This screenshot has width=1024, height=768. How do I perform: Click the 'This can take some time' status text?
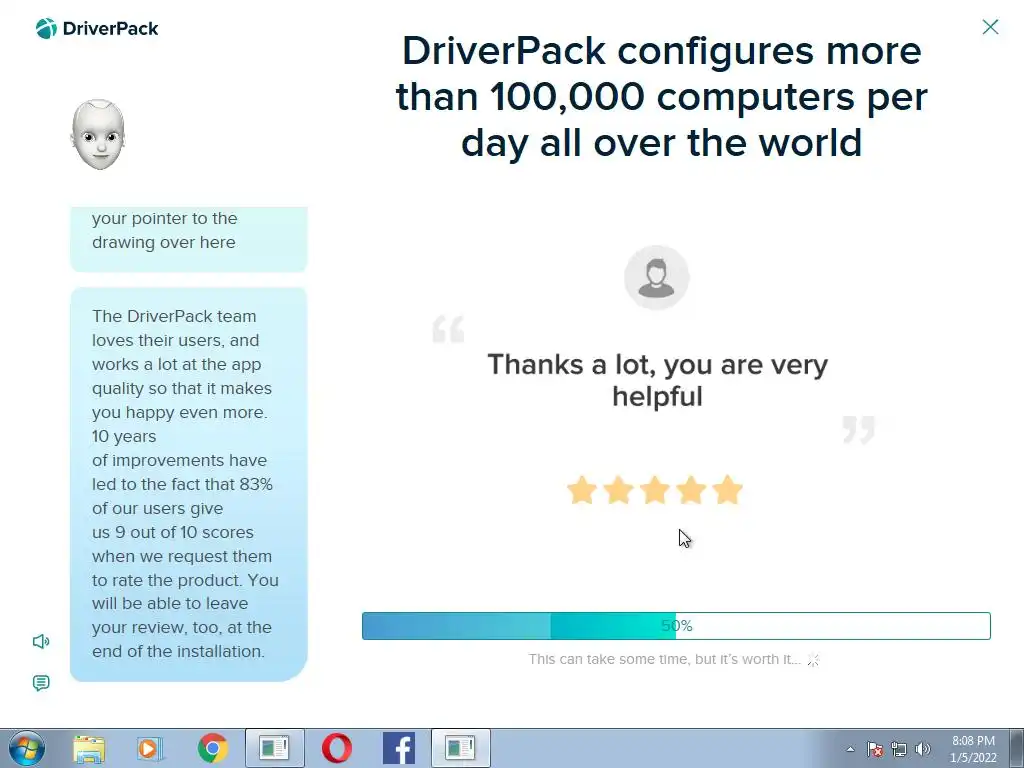pos(664,659)
